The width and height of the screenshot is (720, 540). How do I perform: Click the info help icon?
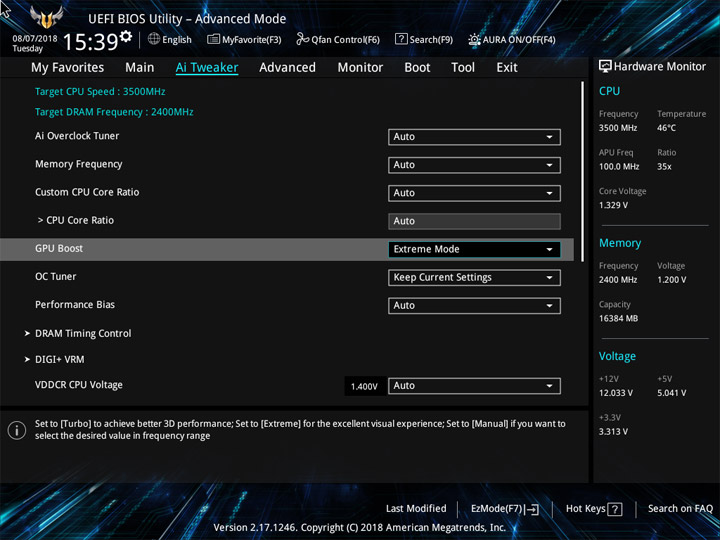click(17, 431)
